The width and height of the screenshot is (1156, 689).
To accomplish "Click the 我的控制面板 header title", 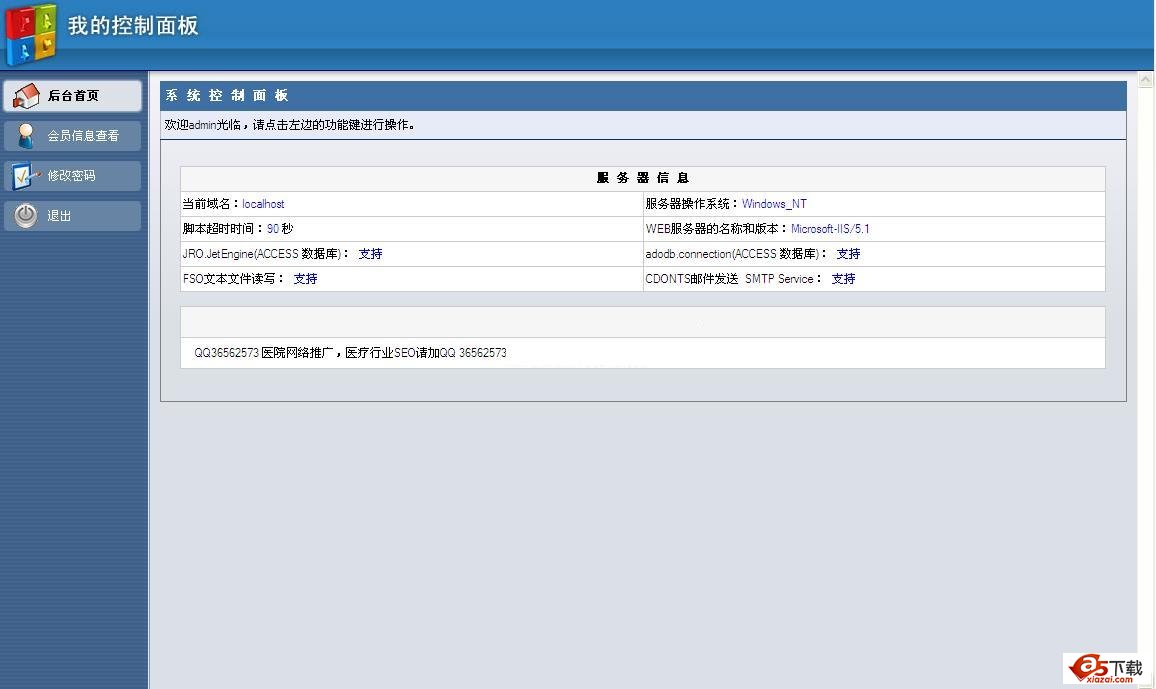I will [x=133, y=26].
